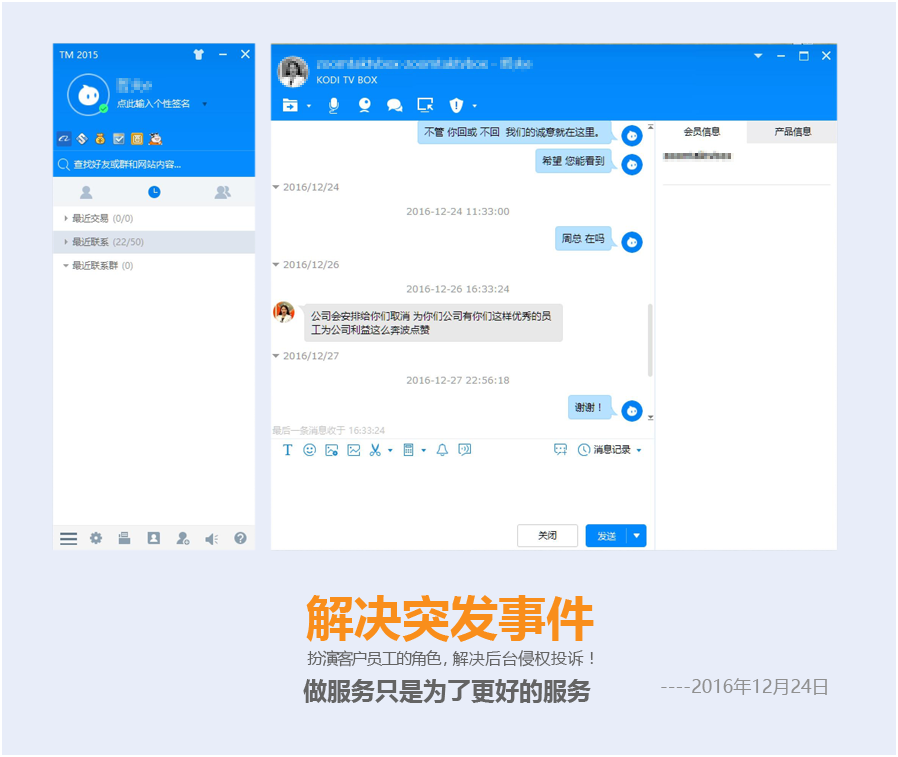898x757 pixels.
Task: Click the 希望 您能看到 message
Action: pyautogui.click(x=573, y=161)
